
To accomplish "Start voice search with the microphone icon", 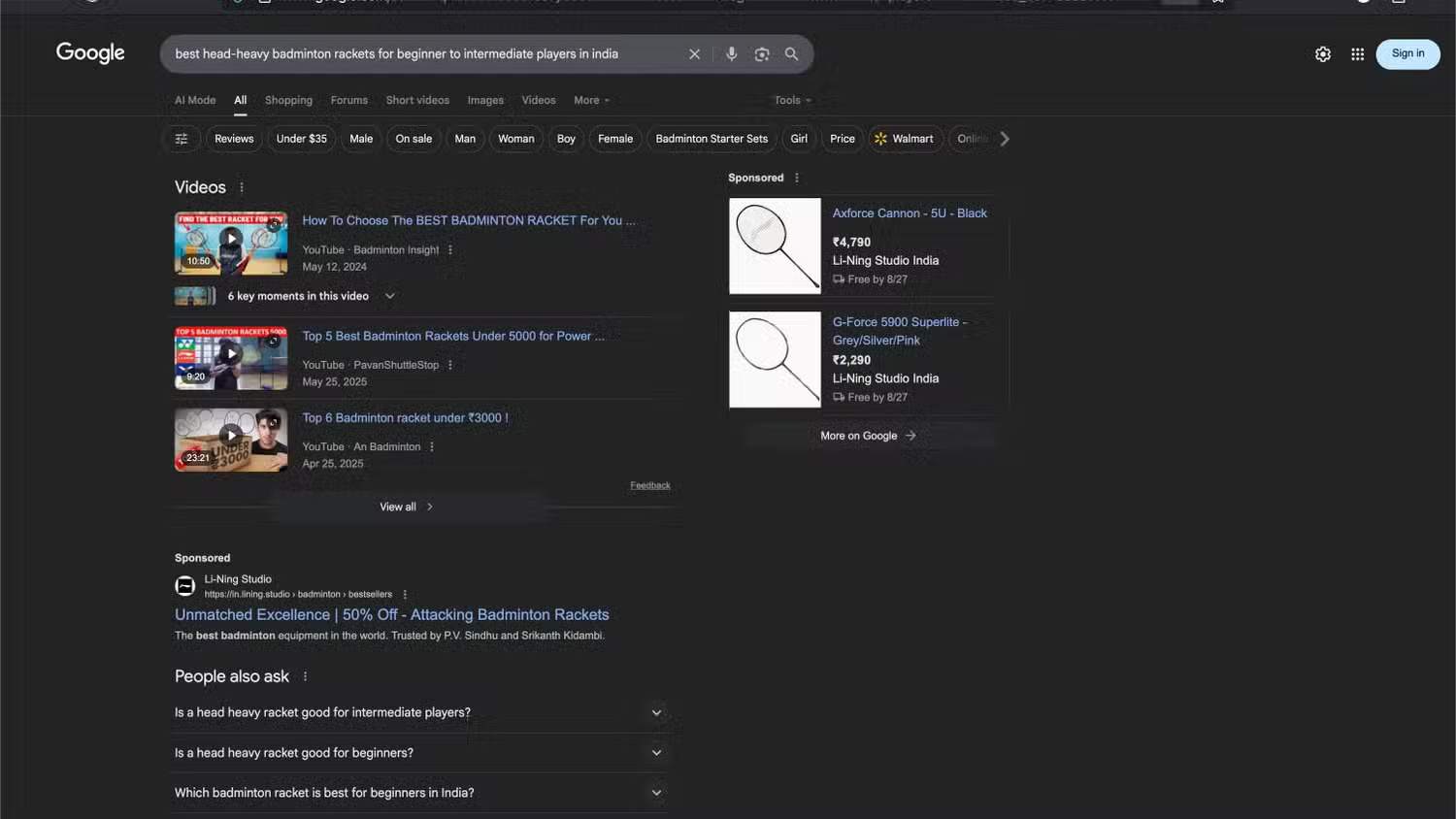I will click(x=731, y=53).
